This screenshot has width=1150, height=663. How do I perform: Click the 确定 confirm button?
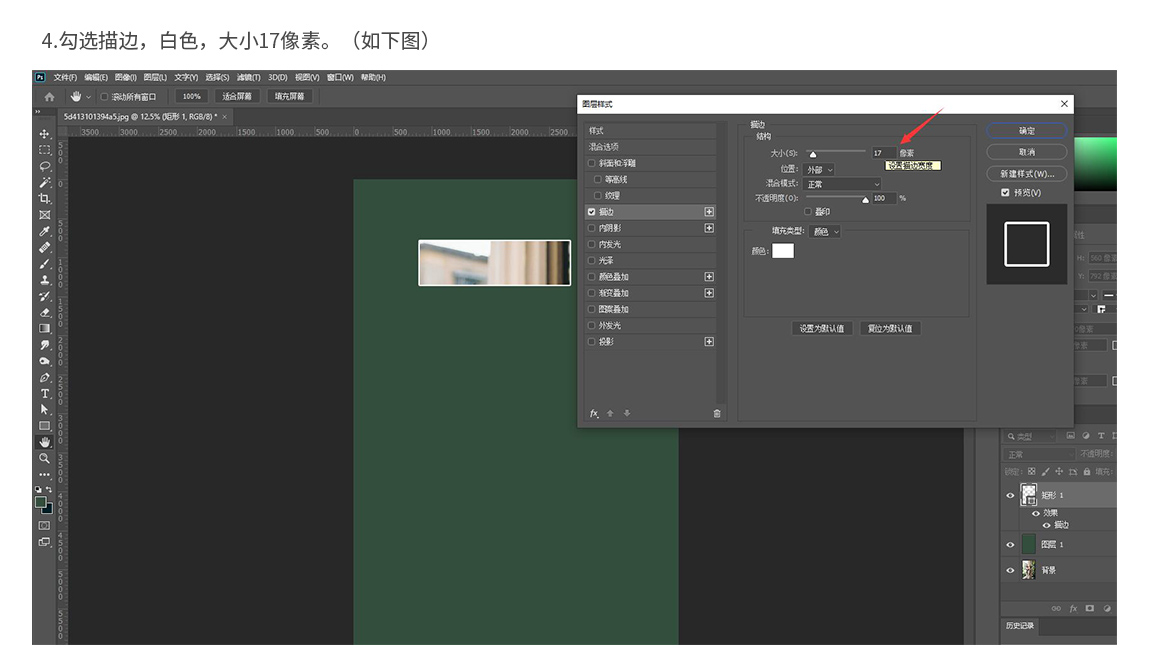(x=1026, y=131)
